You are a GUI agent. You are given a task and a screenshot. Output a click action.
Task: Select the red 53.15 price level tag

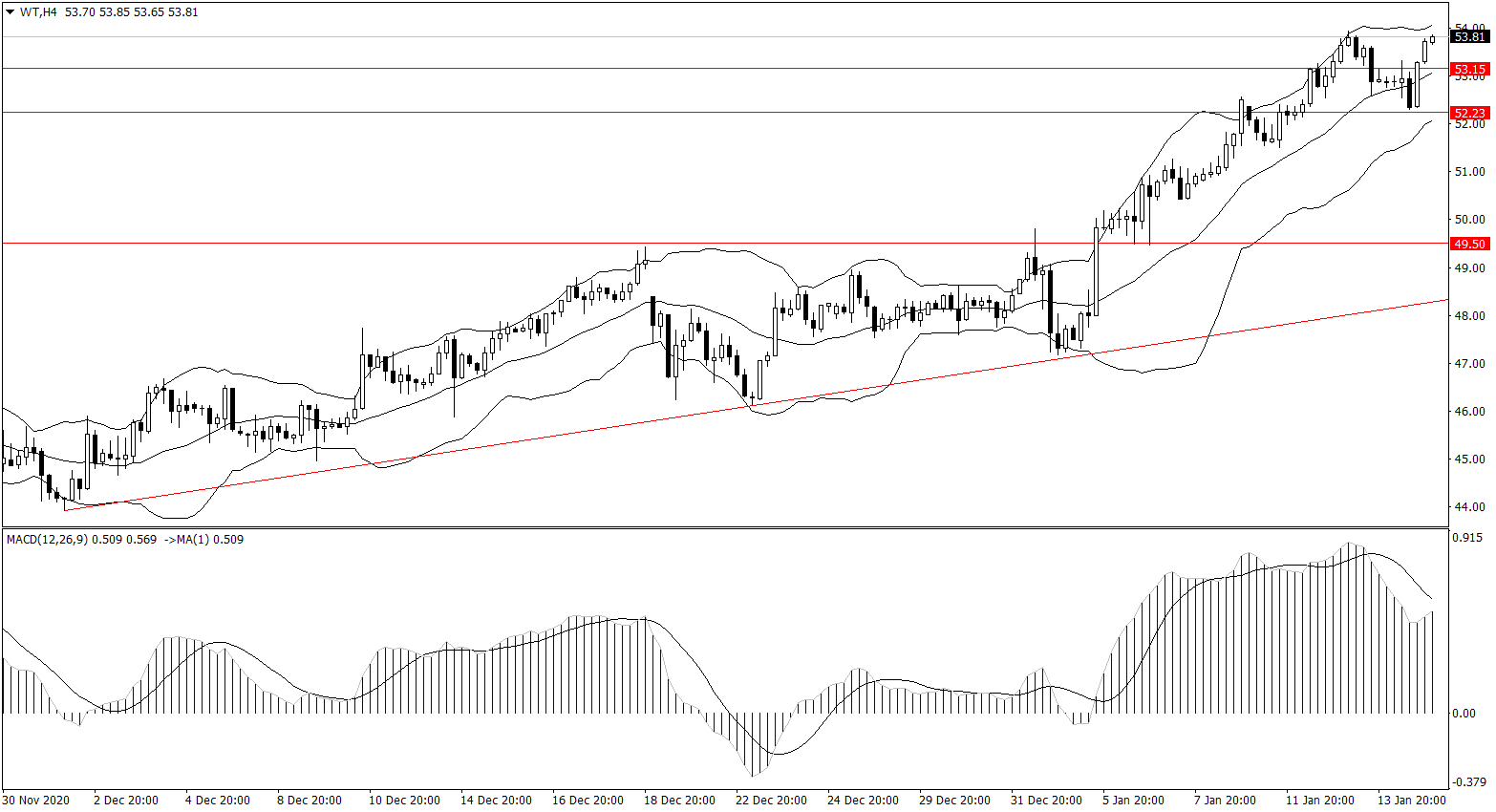pyautogui.click(x=1468, y=69)
